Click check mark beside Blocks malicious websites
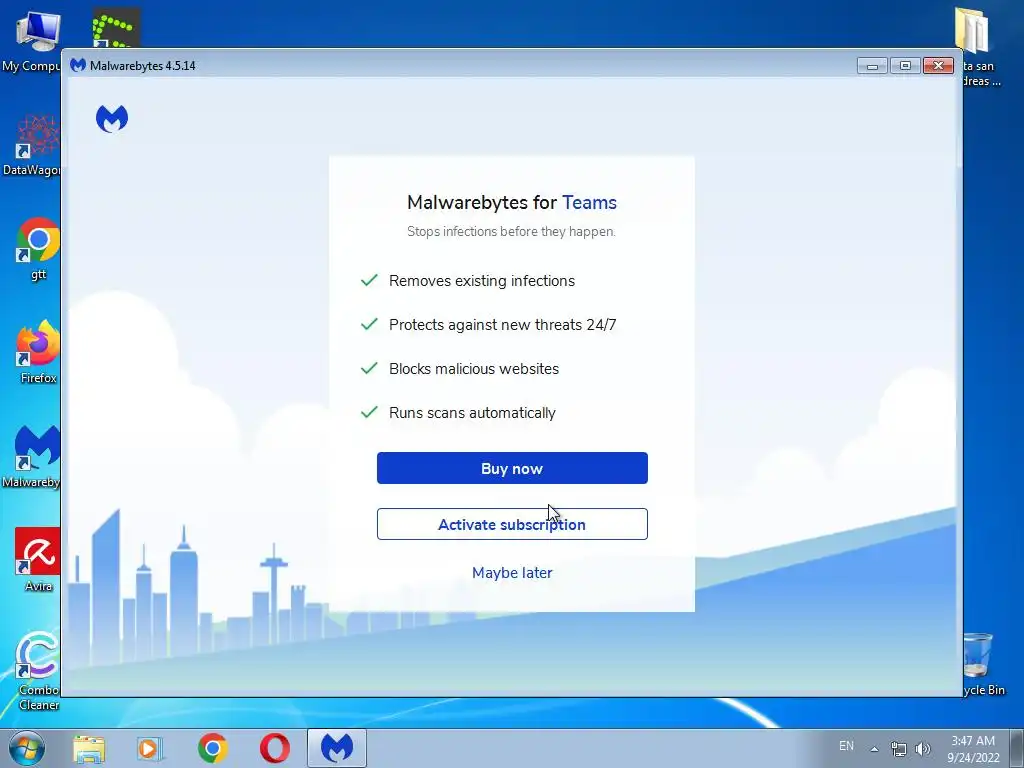Screen dimensions: 1024x768 [x=369, y=368]
